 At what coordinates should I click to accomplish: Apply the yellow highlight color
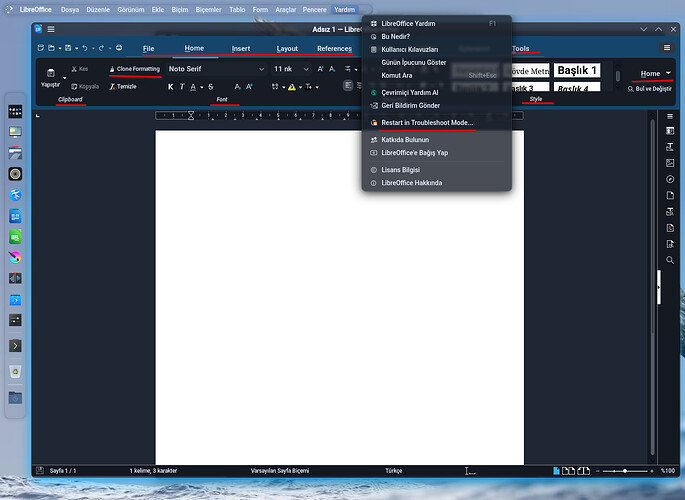(x=291, y=87)
